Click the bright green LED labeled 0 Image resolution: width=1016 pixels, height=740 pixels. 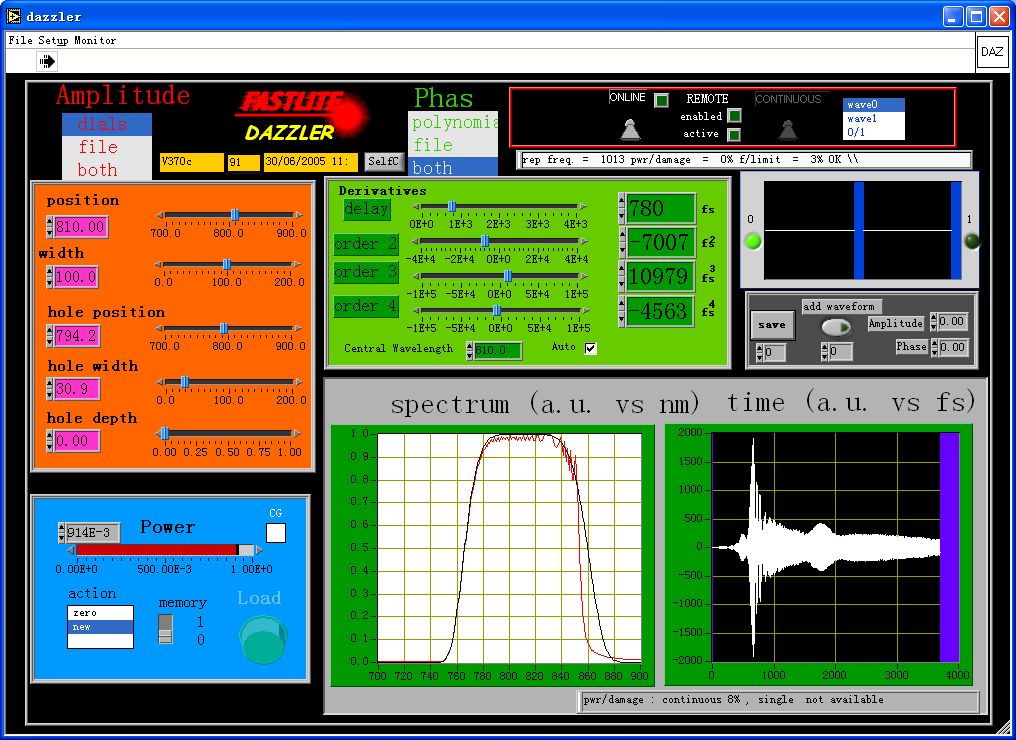click(754, 241)
